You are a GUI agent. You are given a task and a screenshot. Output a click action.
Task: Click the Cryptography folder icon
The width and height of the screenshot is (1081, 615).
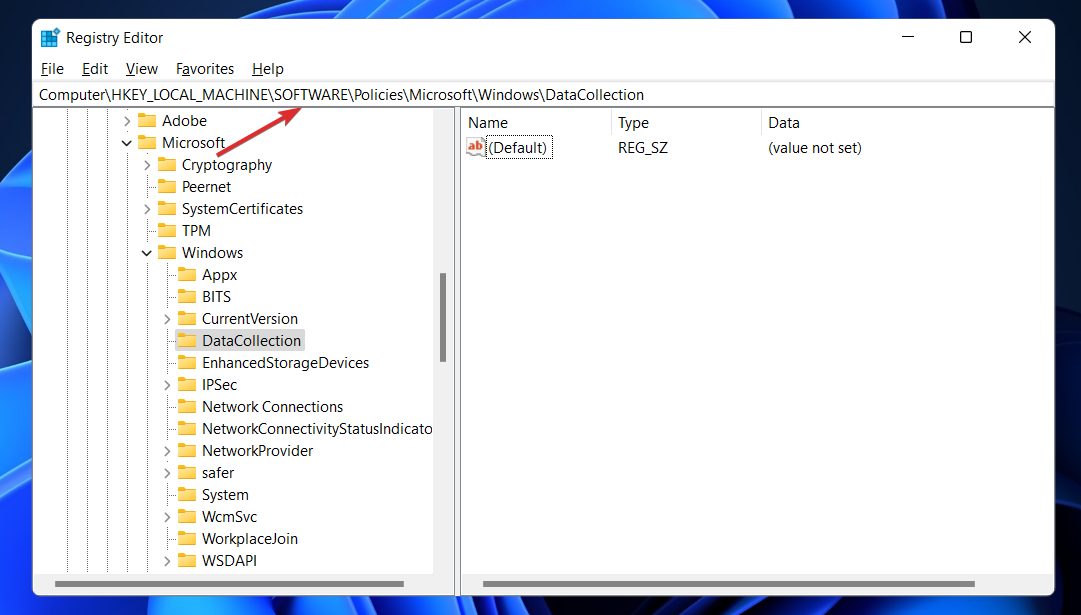tap(167, 165)
